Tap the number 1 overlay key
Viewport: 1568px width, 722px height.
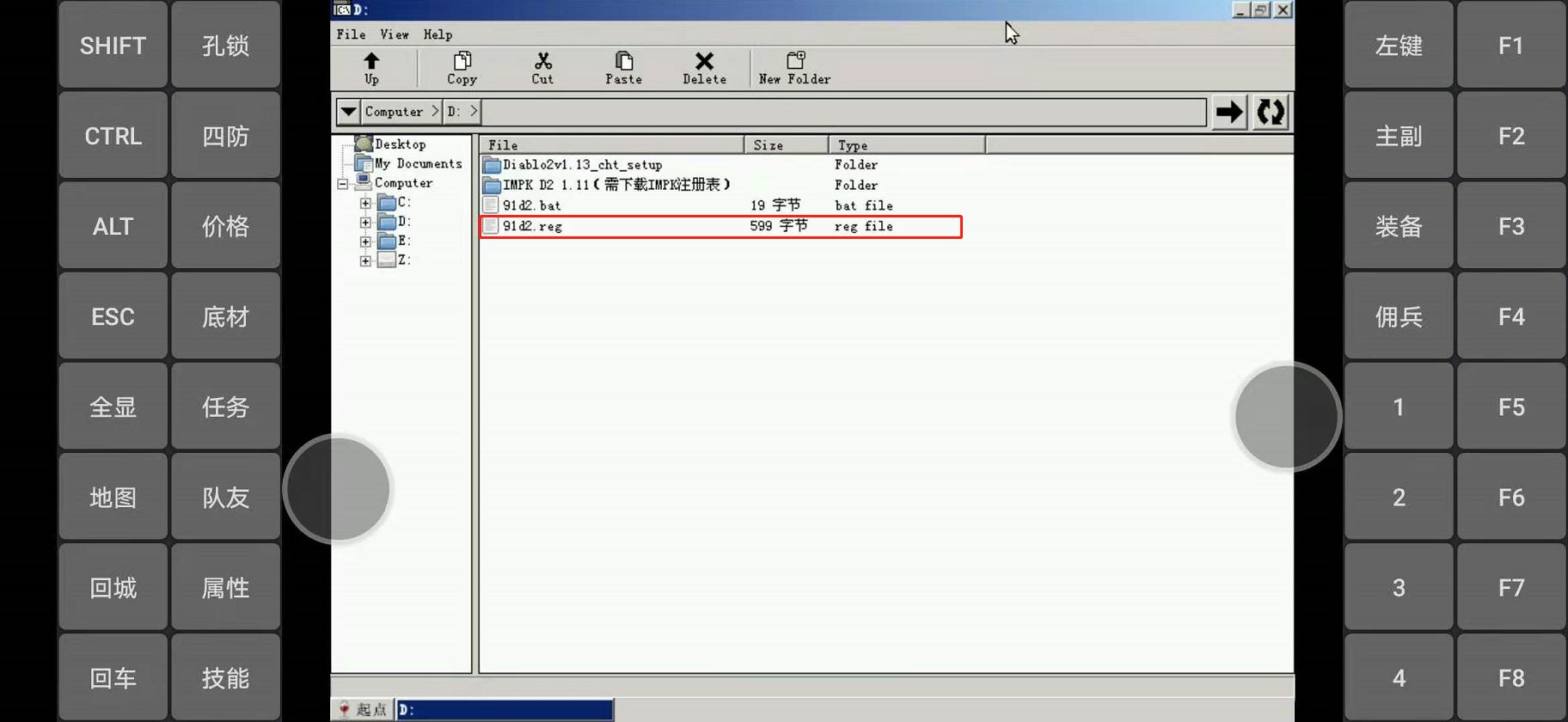(1399, 407)
